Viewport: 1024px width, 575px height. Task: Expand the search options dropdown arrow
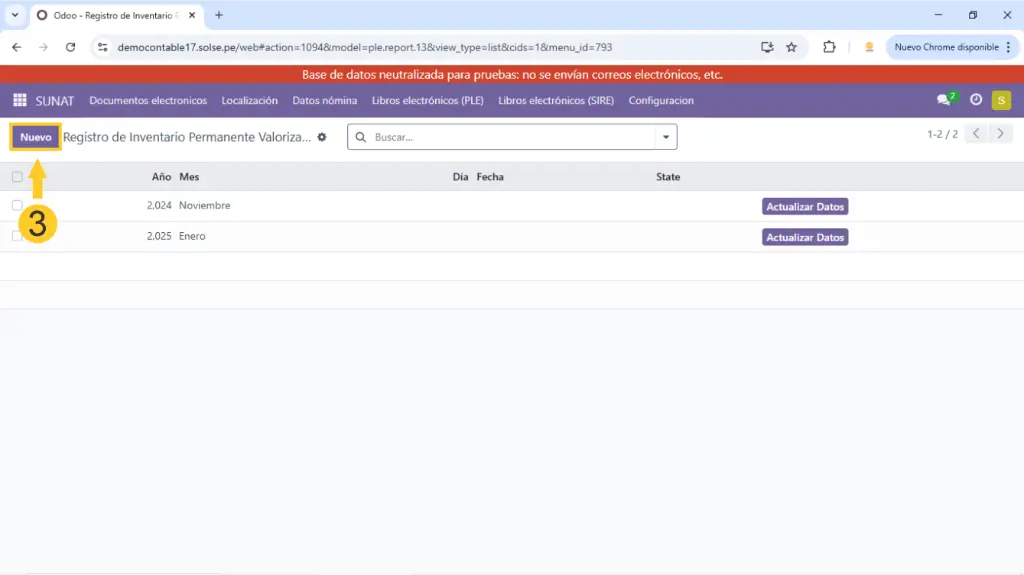[666, 137]
